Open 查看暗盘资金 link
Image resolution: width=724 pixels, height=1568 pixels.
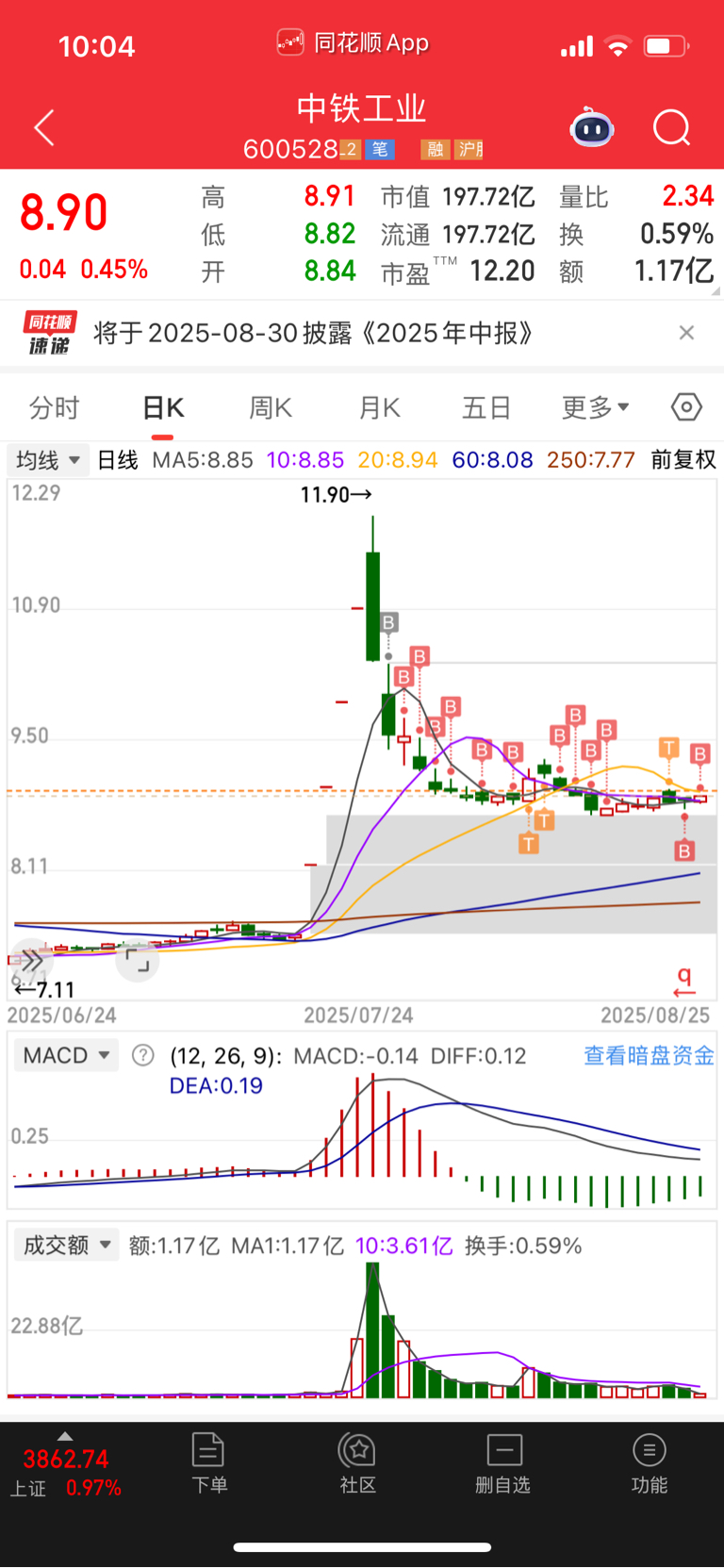click(x=649, y=1055)
